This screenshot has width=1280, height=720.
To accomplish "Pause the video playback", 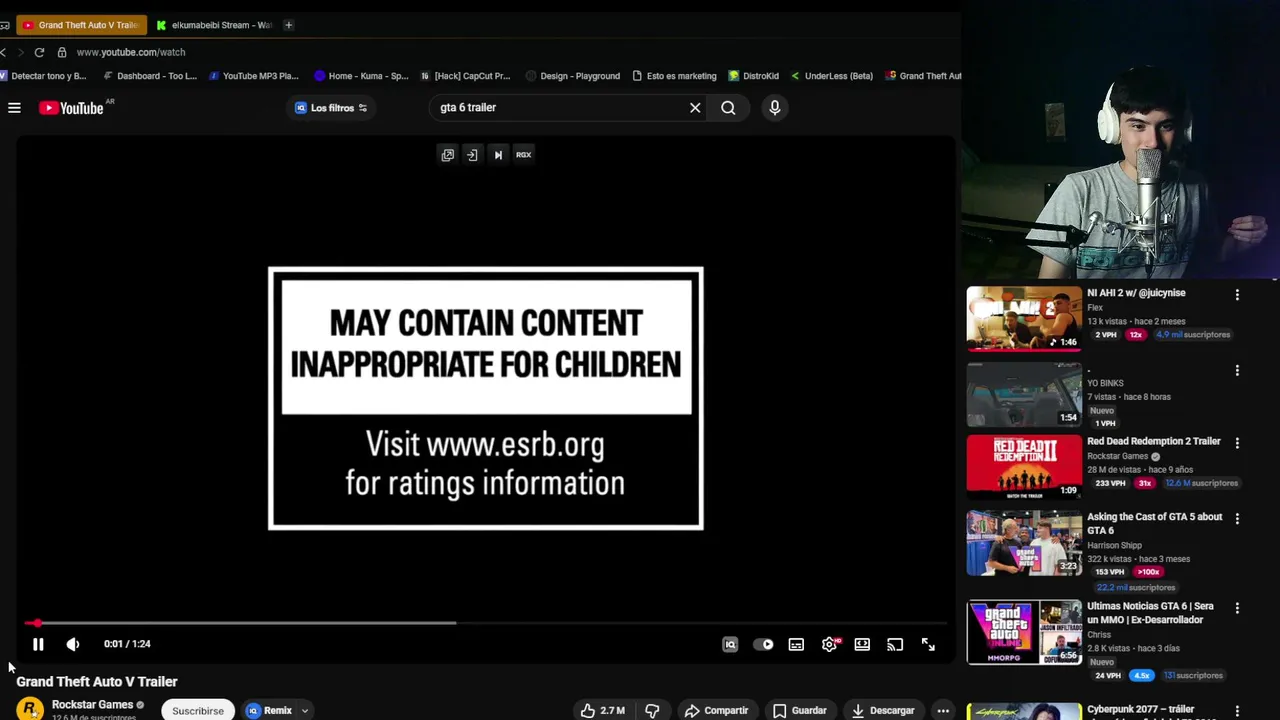I will coord(38,645).
